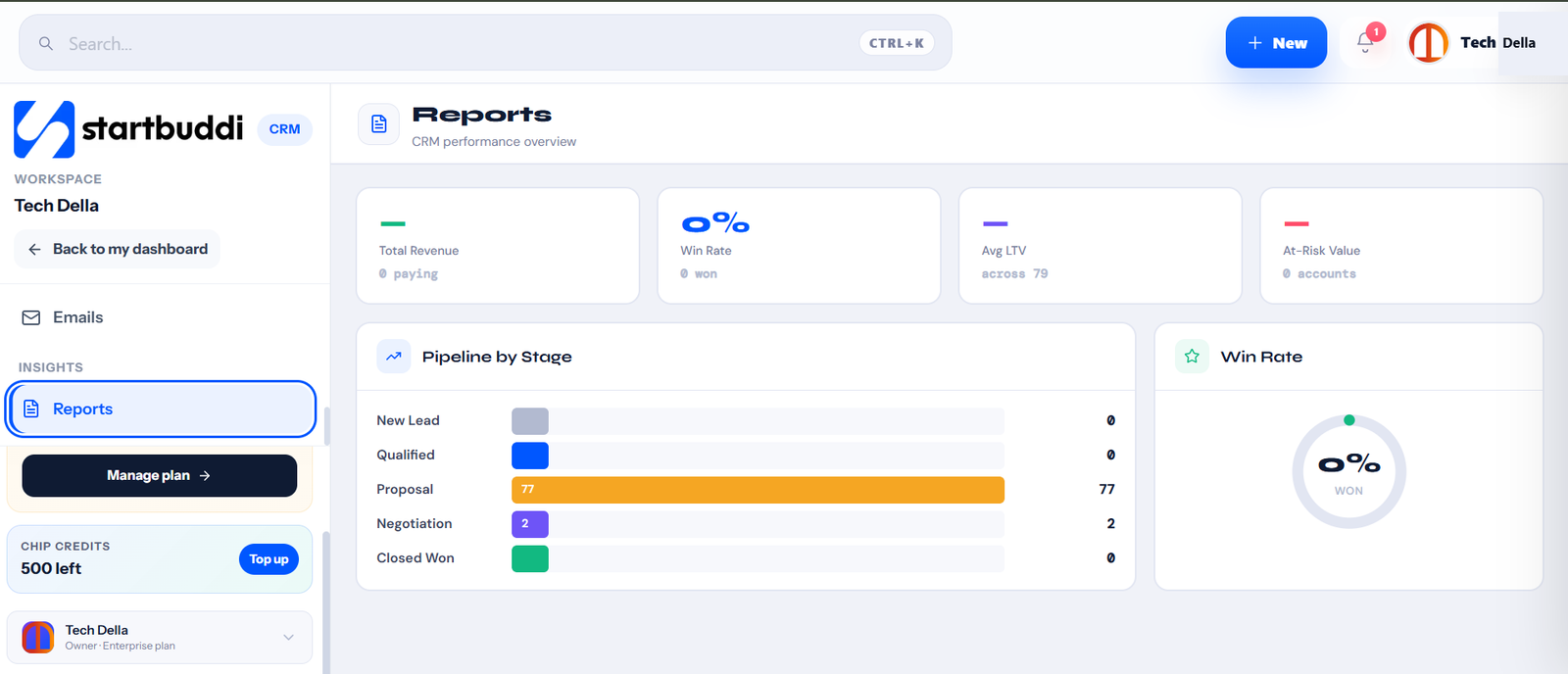1568x674 pixels.
Task: Click the '0 accounts' text in At-Risk card
Action: pyautogui.click(x=1319, y=274)
